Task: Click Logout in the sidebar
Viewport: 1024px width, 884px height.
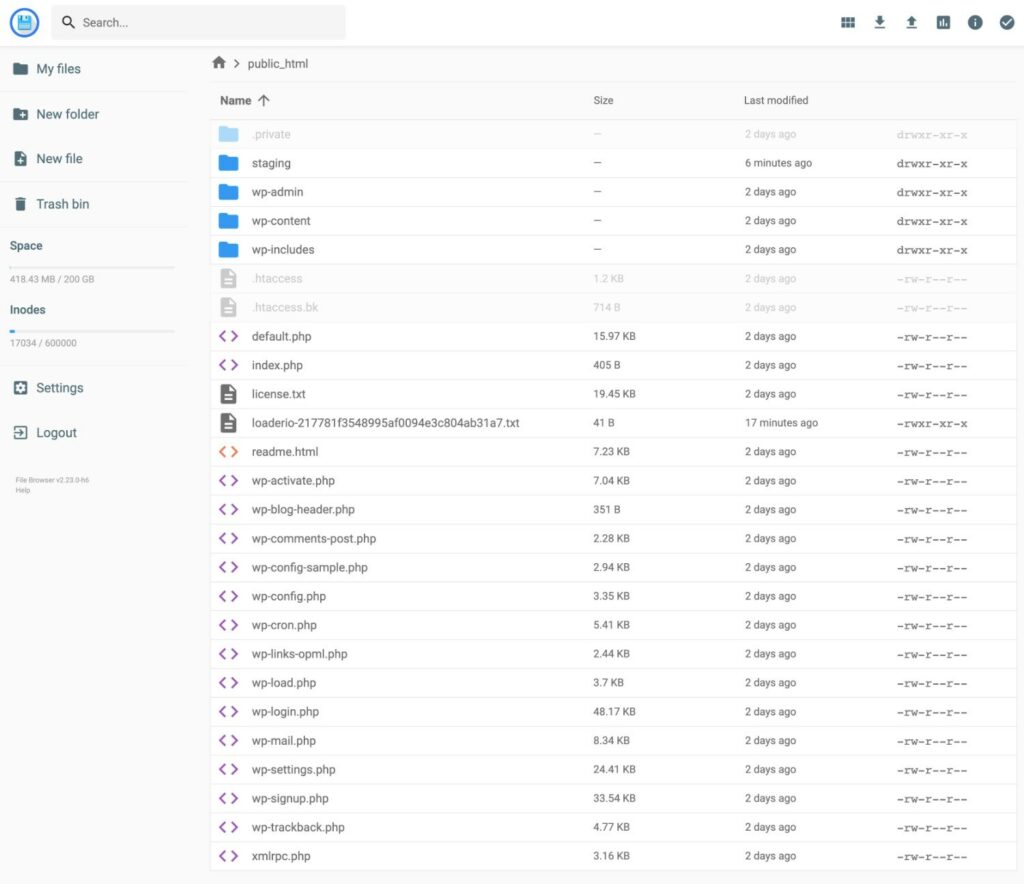Action: [56, 433]
